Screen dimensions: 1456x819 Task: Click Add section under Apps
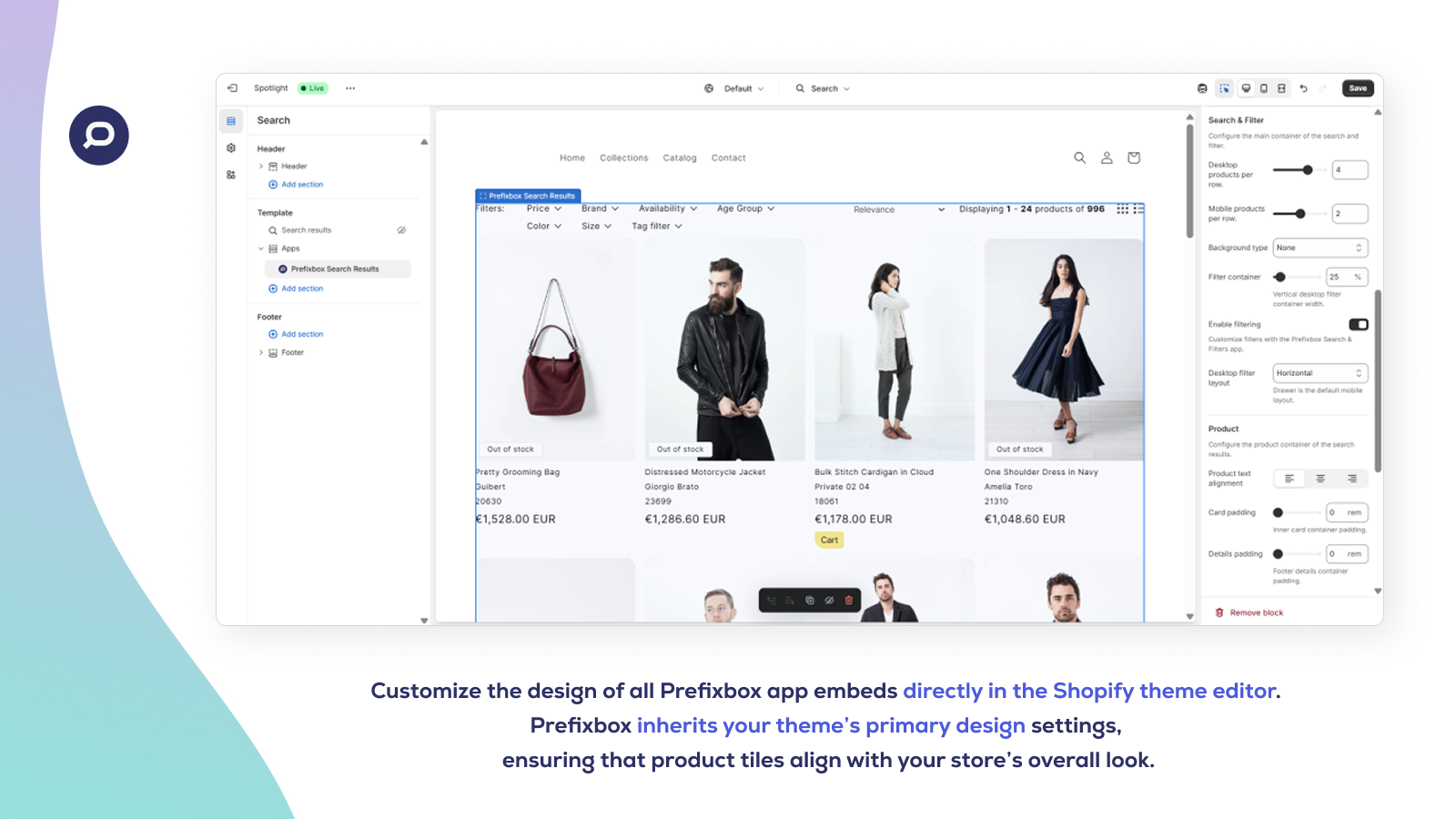[296, 288]
